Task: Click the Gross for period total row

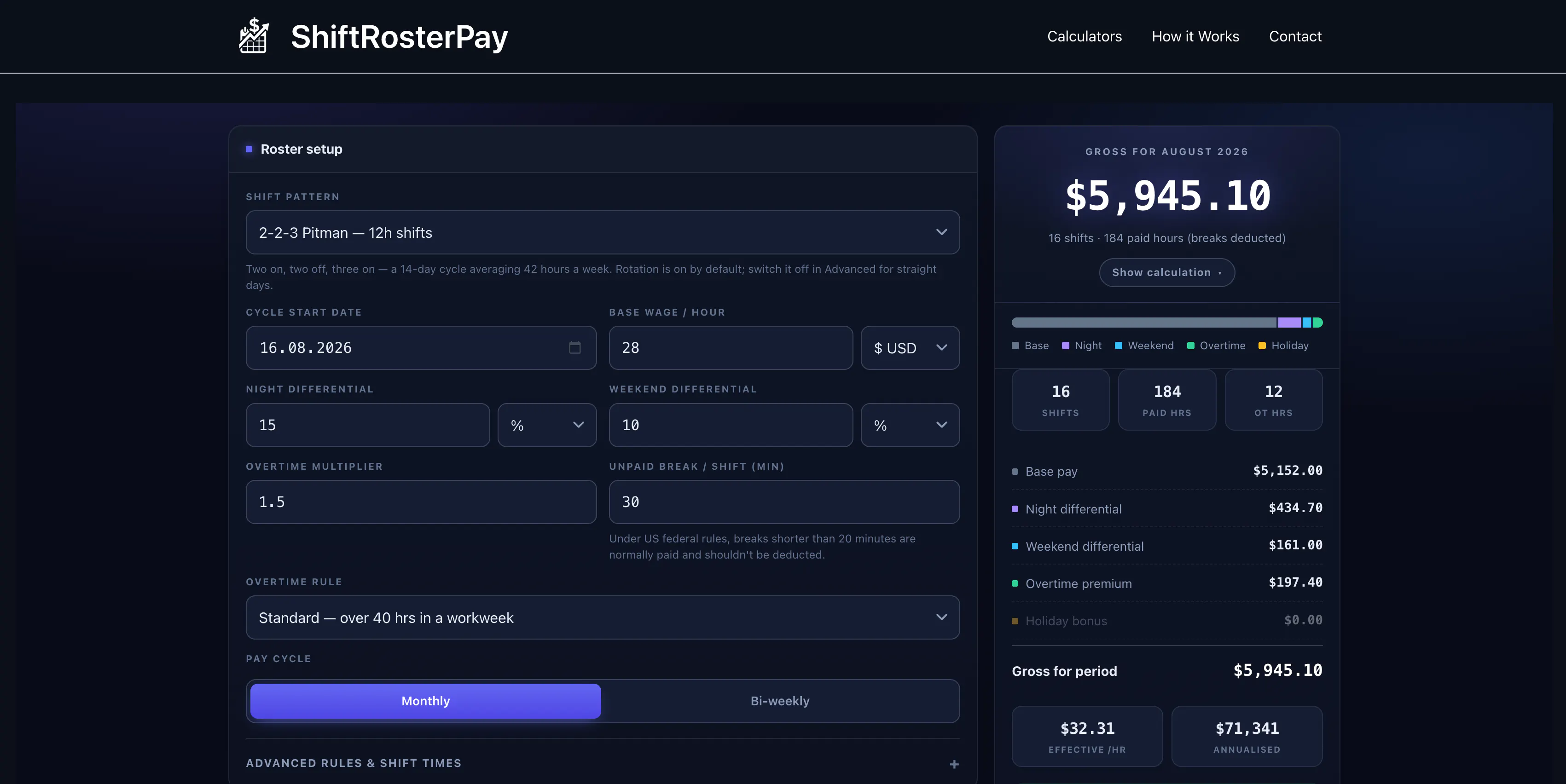Action: tap(1166, 671)
